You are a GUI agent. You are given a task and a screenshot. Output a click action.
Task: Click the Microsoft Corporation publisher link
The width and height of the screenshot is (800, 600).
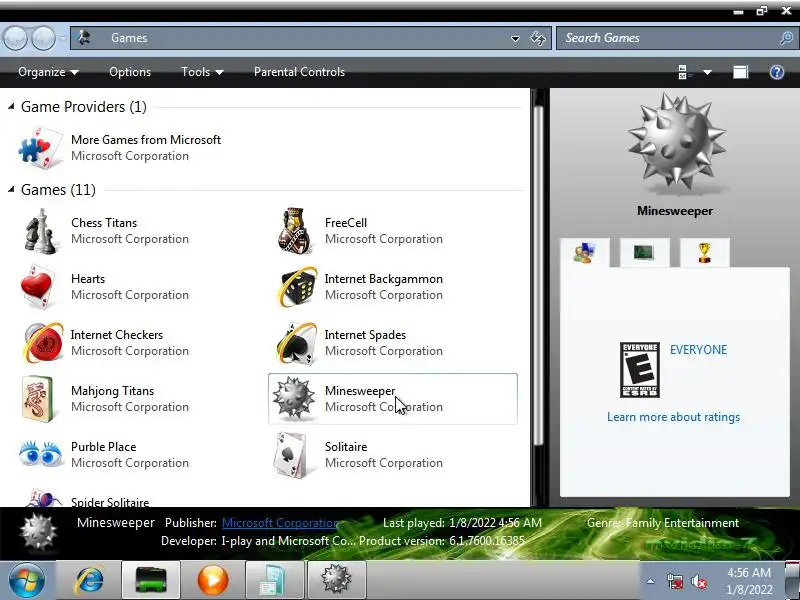coord(280,523)
